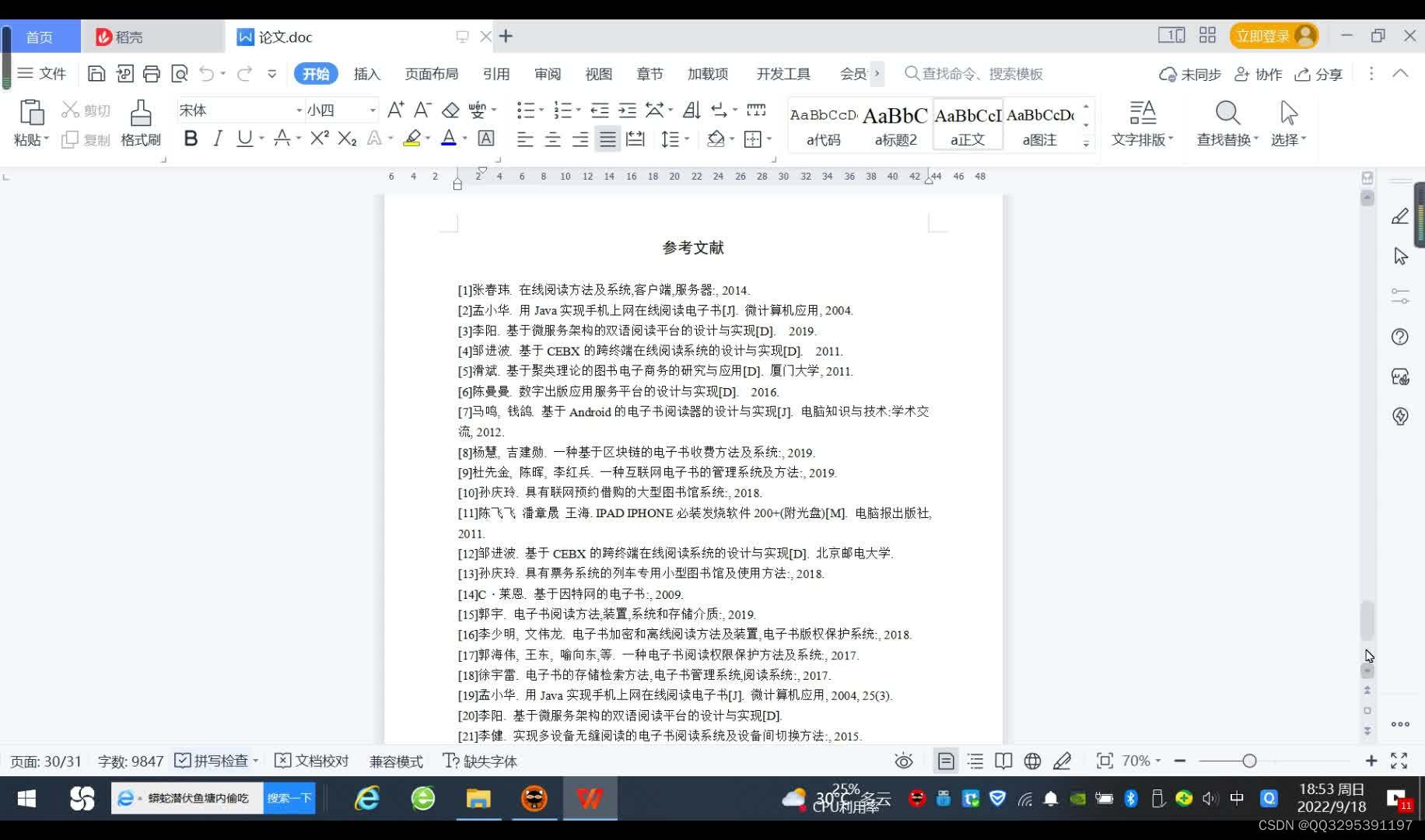Expand the styles gallery arrow
The image size is (1425, 840).
tap(1086, 144)
